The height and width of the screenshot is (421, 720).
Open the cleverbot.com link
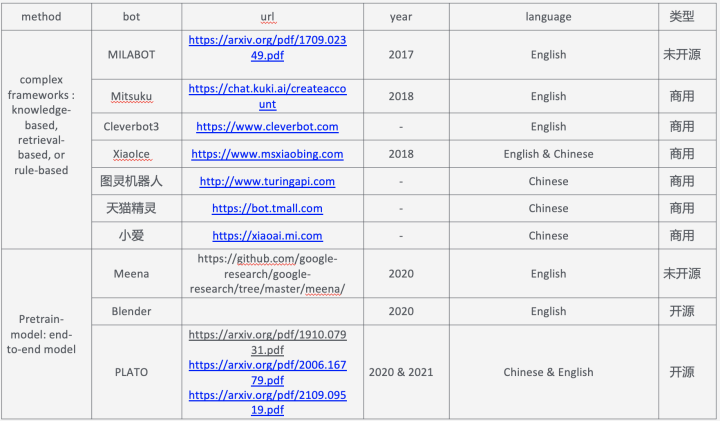click(267, 127)
